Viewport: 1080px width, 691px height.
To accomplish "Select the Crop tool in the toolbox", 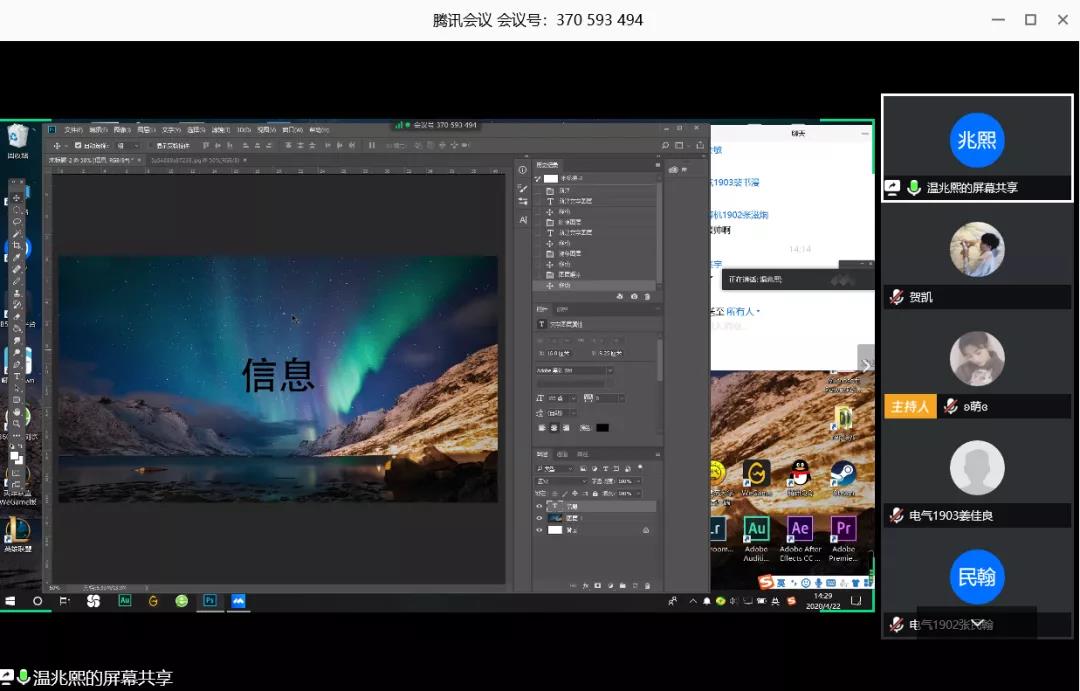I will coord(17,245).
